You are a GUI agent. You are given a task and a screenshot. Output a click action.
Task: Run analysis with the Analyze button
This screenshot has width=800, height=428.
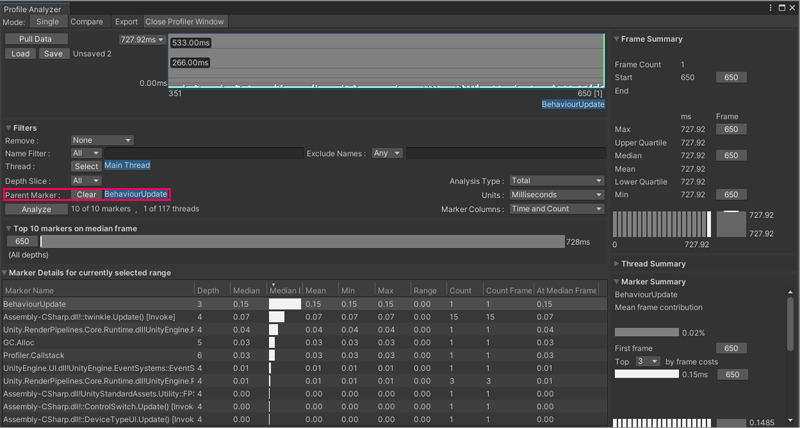click(x=36, y=209)
